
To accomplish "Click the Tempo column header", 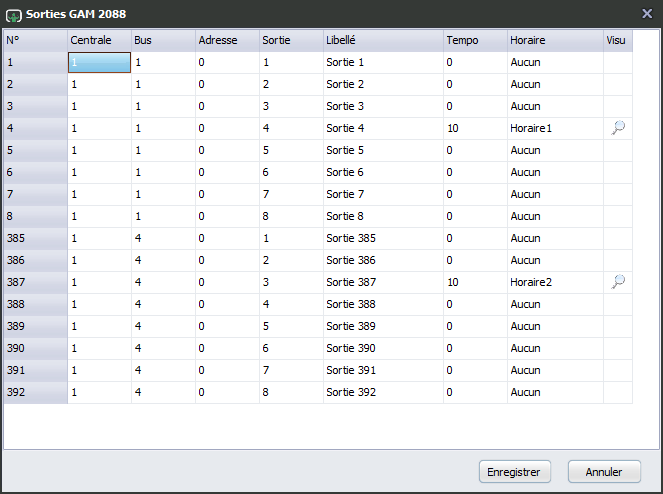I will [475, 41].
